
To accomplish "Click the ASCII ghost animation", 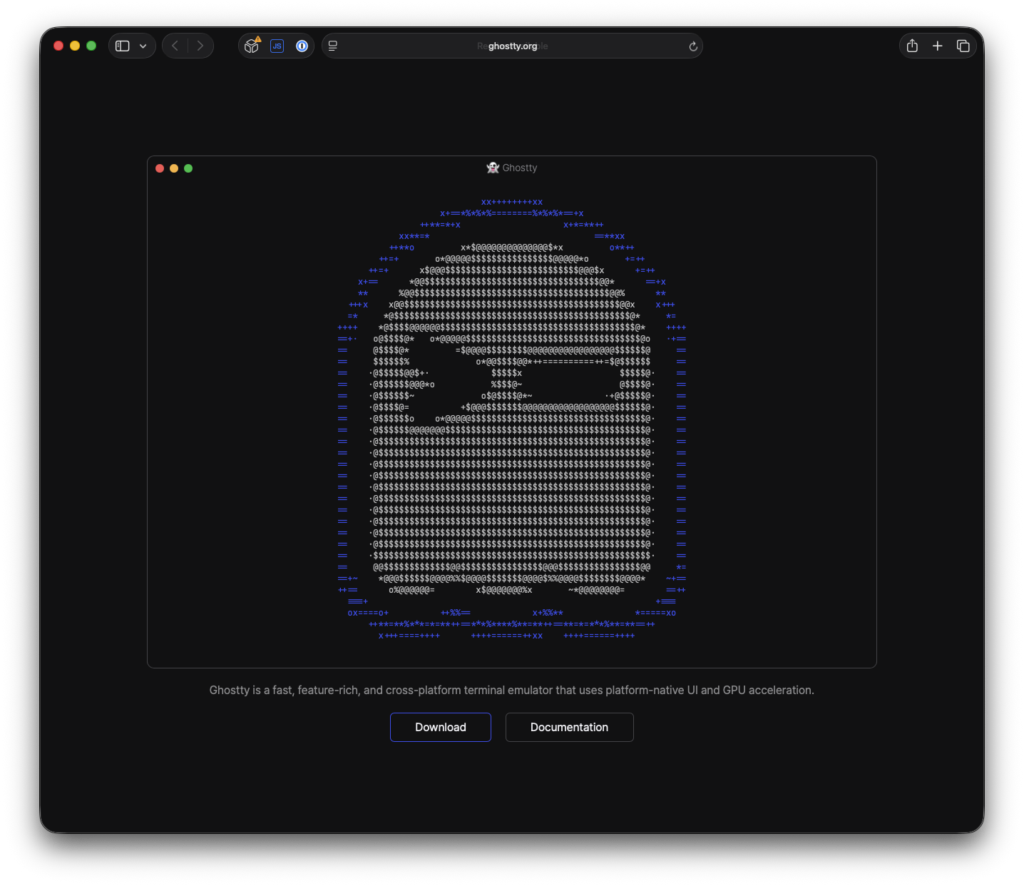I will (x=512, y=419).
